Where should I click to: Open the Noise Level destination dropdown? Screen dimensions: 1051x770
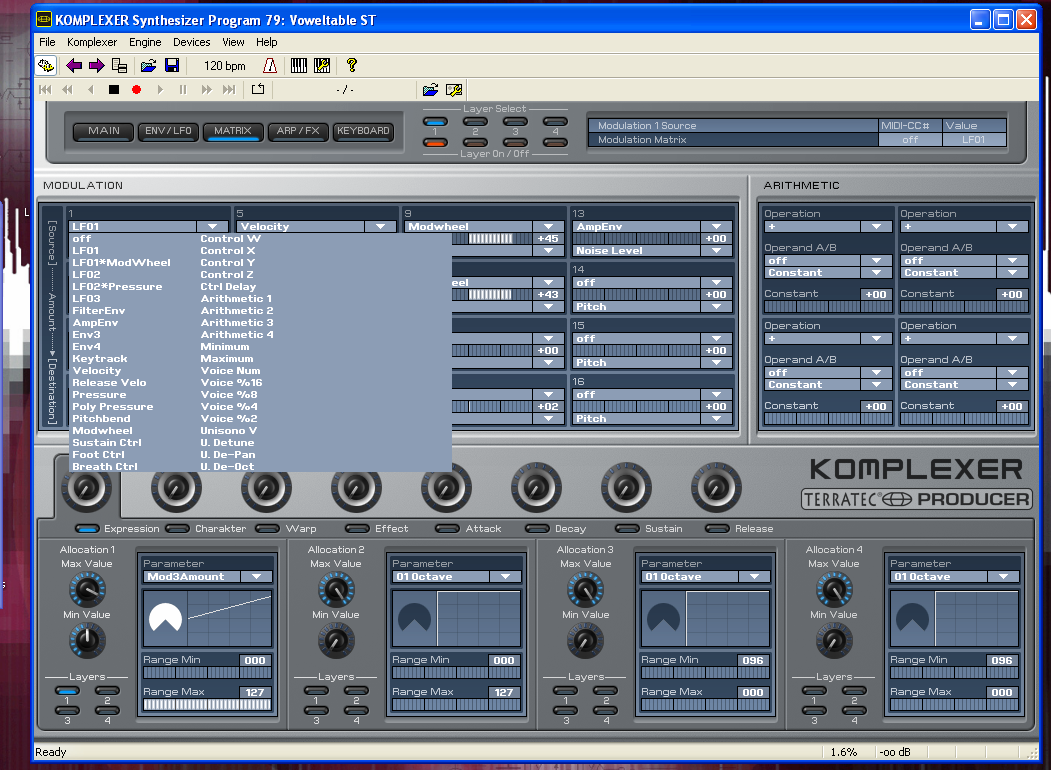(717, 251)
